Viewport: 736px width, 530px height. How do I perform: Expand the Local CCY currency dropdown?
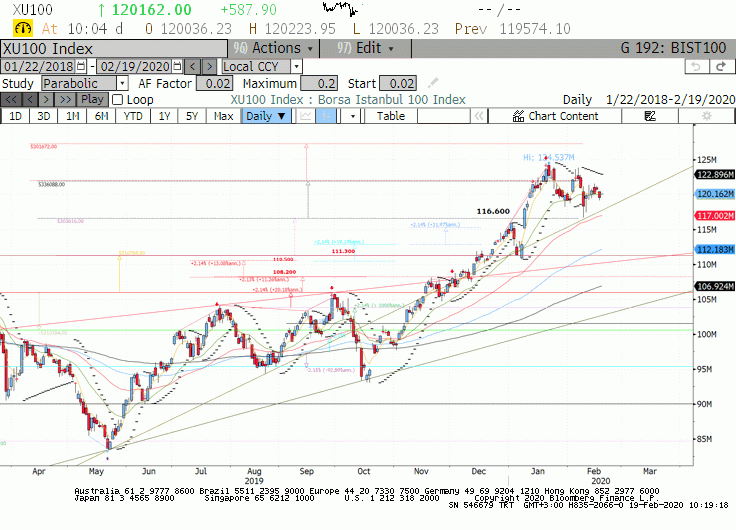click(296, 67)
